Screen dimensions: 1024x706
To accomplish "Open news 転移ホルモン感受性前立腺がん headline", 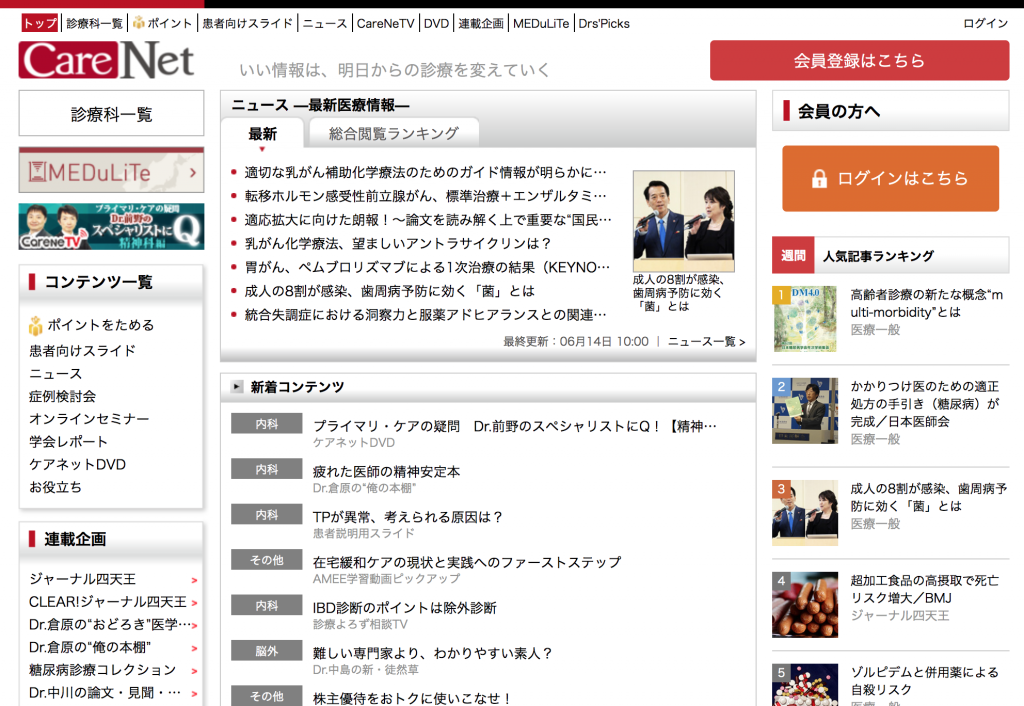I will coord(425,196).
